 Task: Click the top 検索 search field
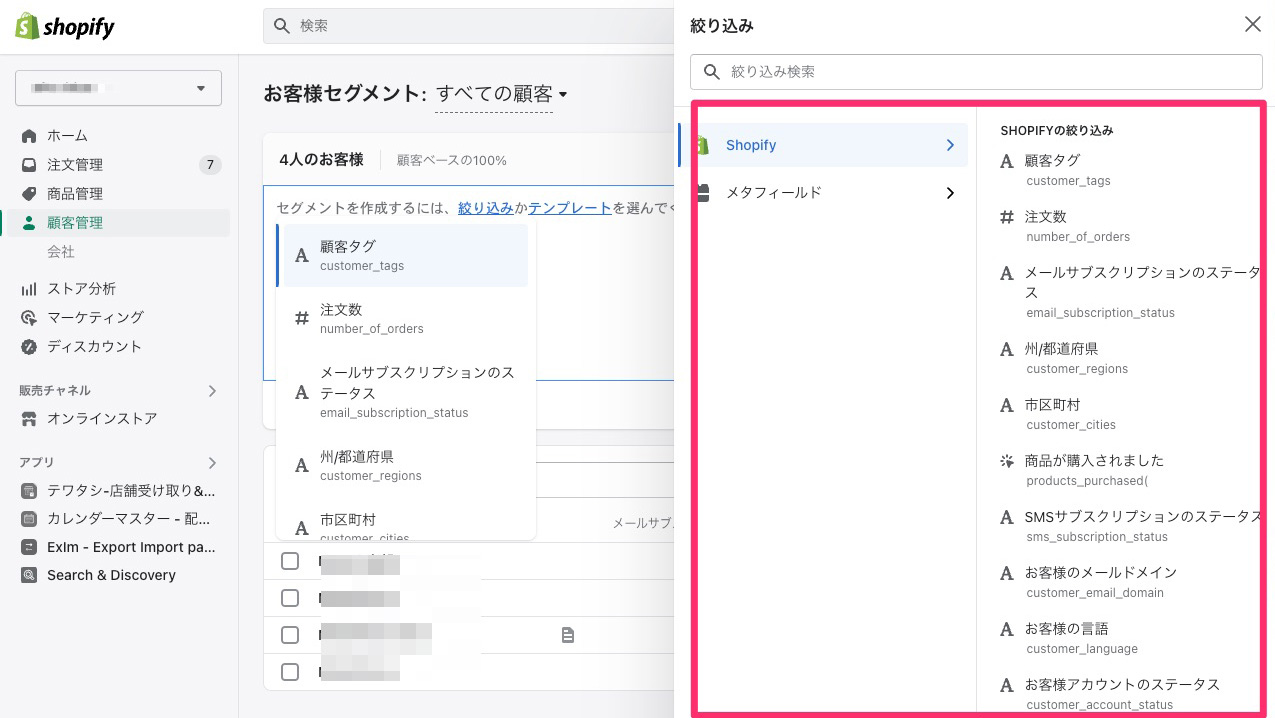tap(468, 26)
